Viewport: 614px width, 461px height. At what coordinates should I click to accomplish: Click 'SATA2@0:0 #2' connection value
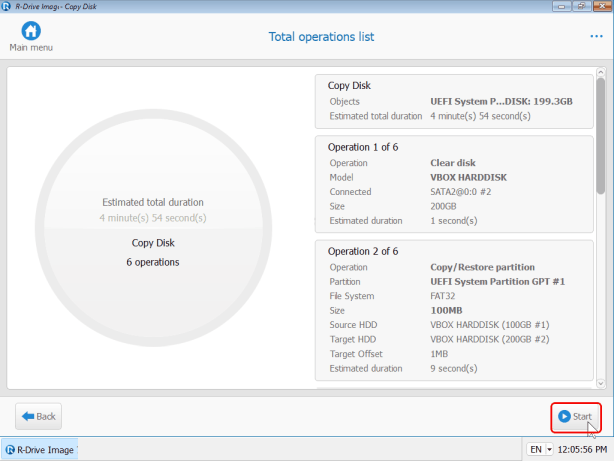460,192
